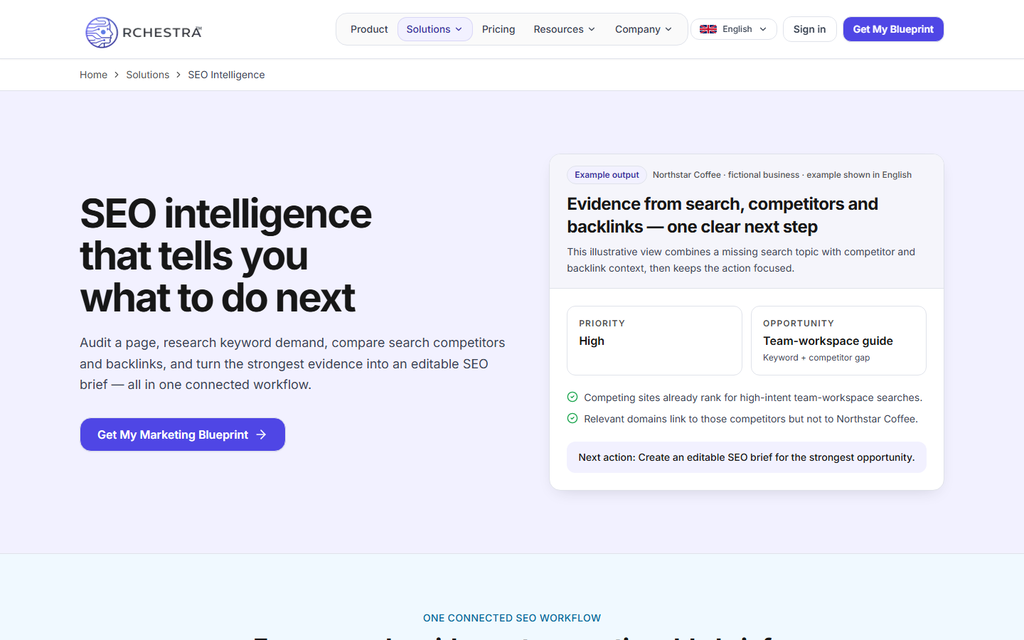Image resolution: width=1024 pixels, height=640 pixels.
Task: Click the Orchestra logo icon
Action: click(102, 33)
